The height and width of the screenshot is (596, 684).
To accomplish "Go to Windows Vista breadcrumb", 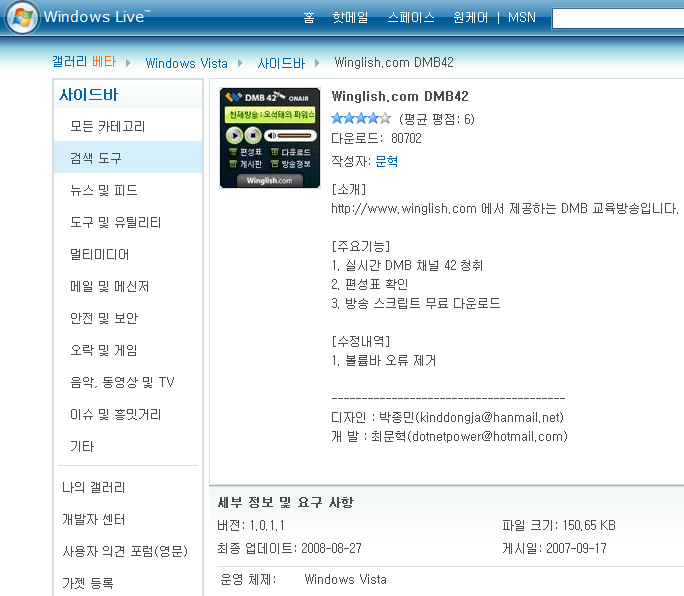I will coord(186,63).
